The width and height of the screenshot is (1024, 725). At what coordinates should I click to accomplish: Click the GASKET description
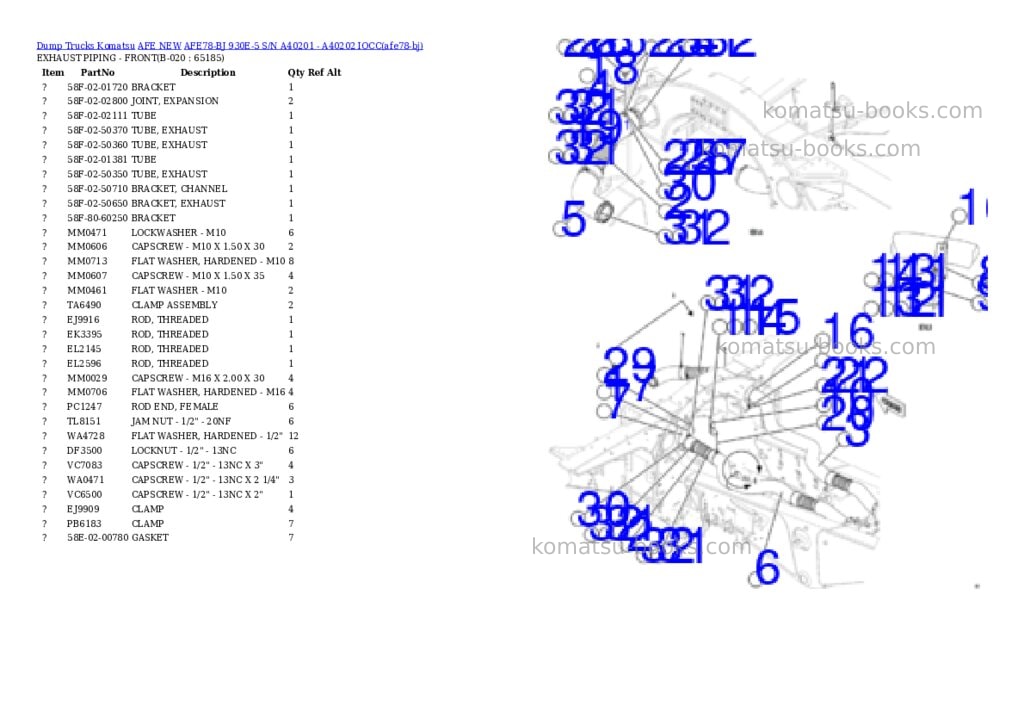click(x=150, y=538)
